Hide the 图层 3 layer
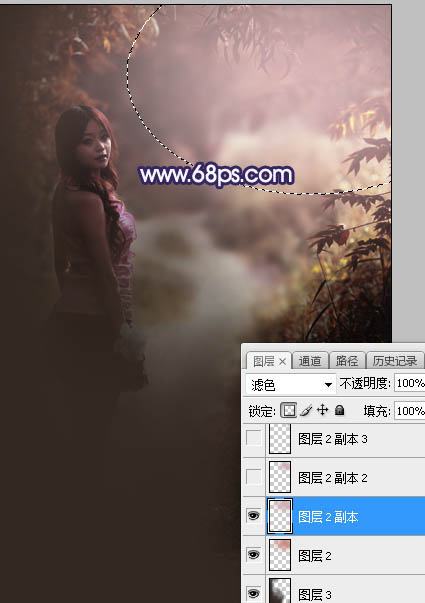Screen dimensions: 425x603 click(x=253, y=592)
